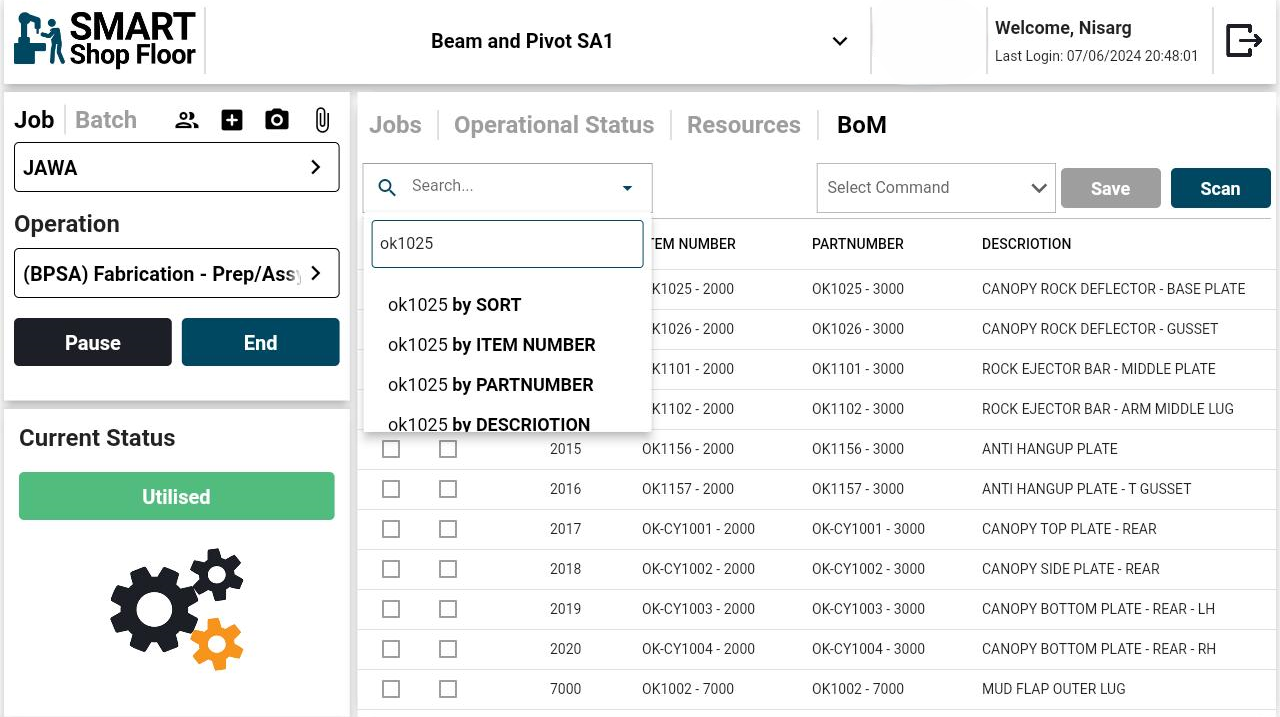Open the camera icon
The height and width of the screenshot is (717, 1280).
click(277, 121)
